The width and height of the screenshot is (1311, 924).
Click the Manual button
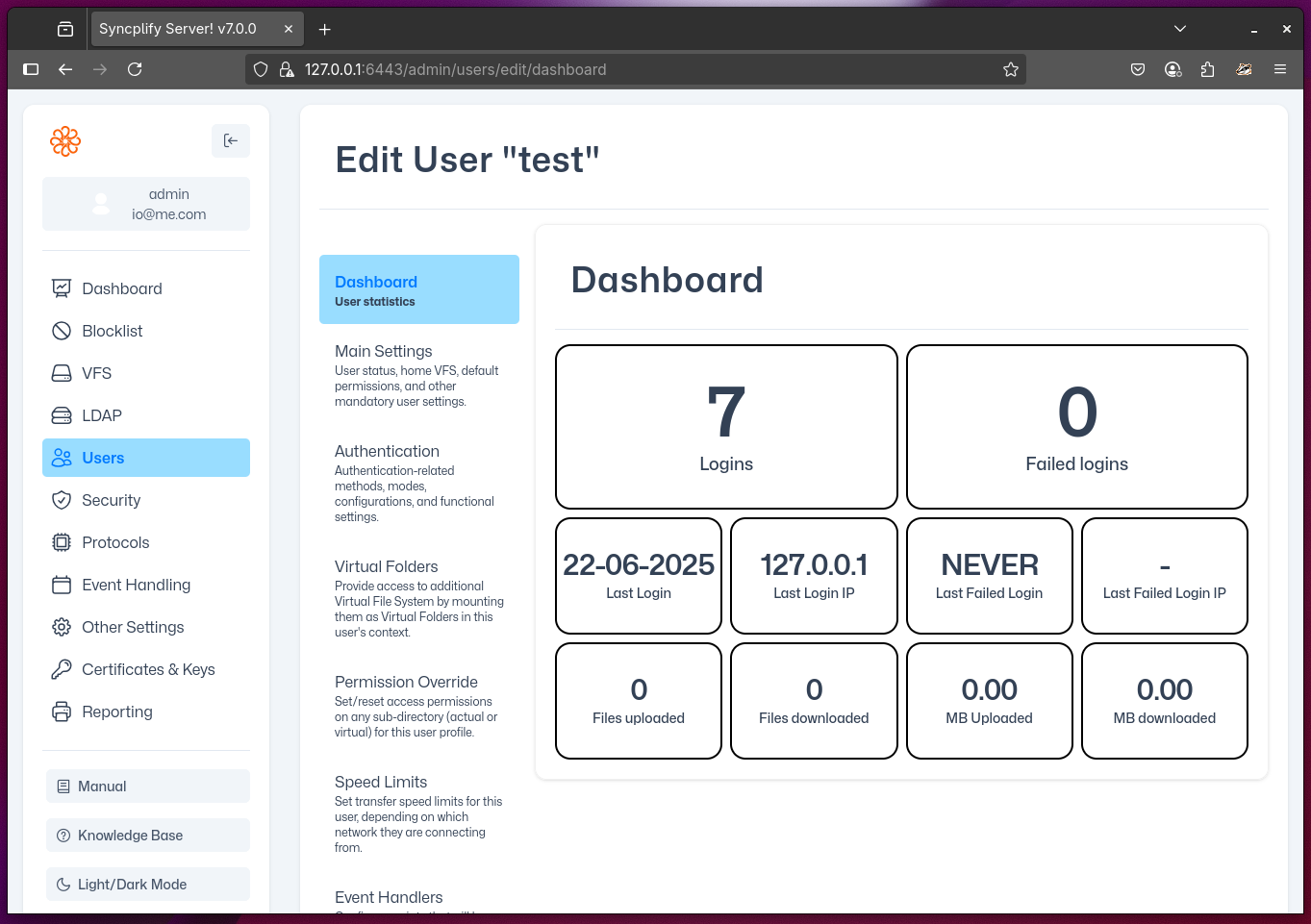point(102,786)
